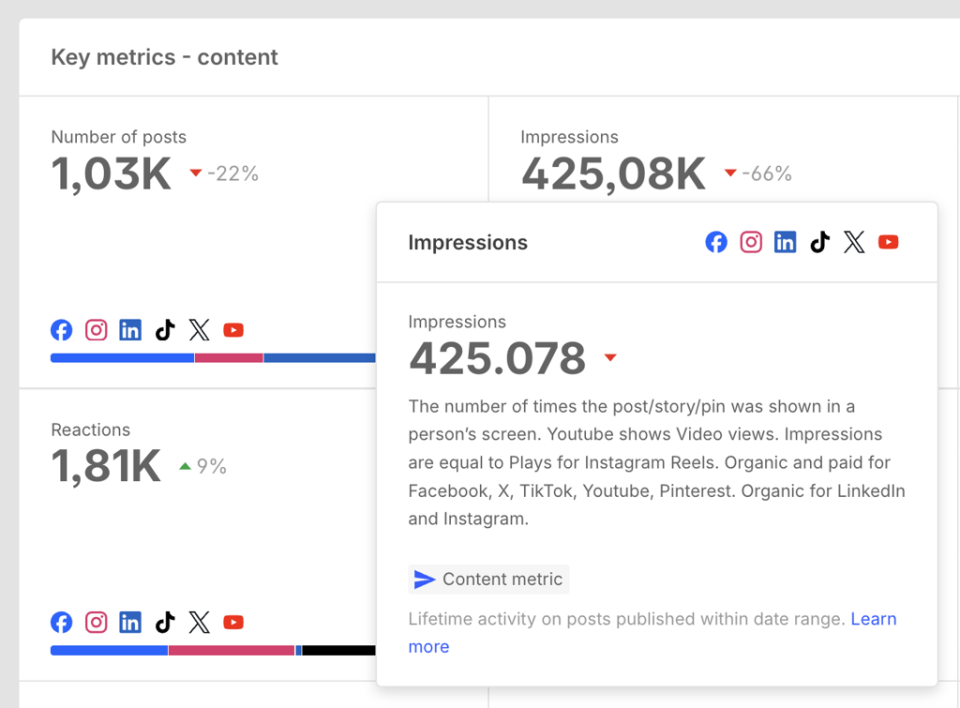Screen dimensions: 960x708
Task: Click the YouTube icon in the Impressions popup header
Action: [888, 242]
